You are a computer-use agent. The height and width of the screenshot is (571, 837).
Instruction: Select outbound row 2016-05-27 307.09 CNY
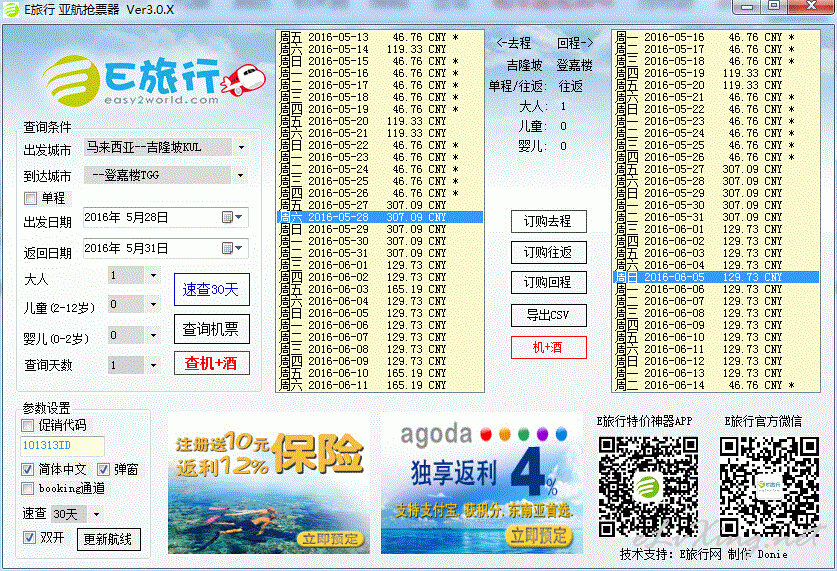point(380,205)
